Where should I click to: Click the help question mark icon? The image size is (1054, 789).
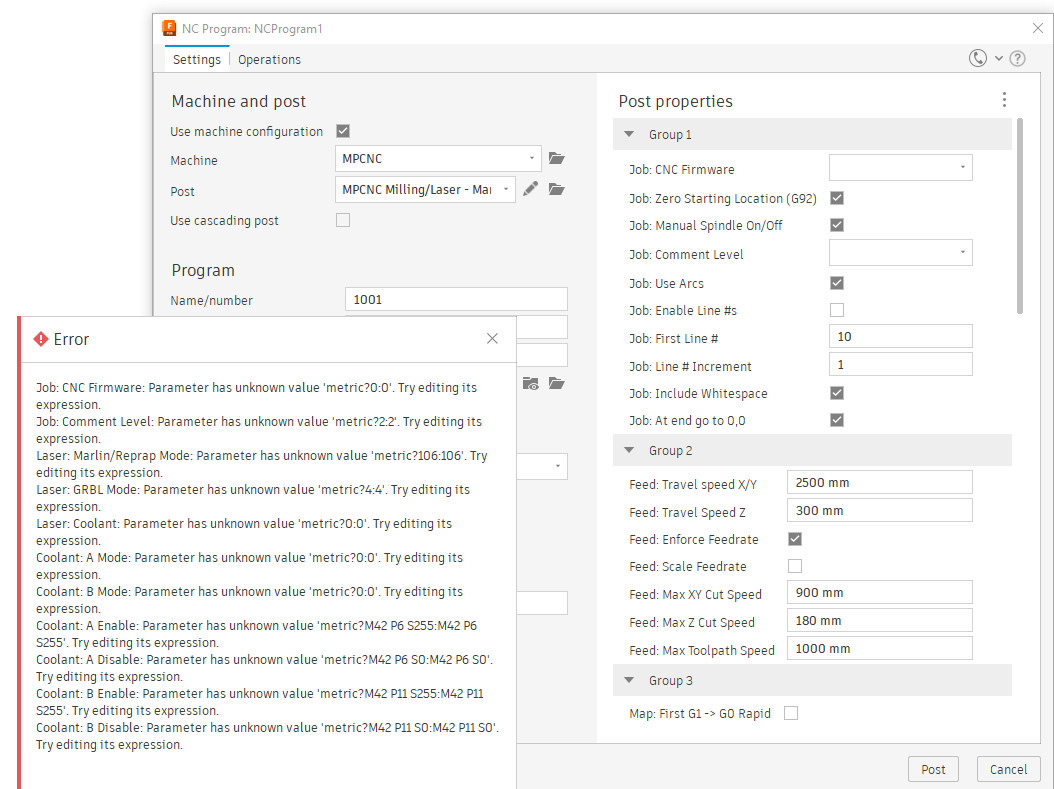1017,59
